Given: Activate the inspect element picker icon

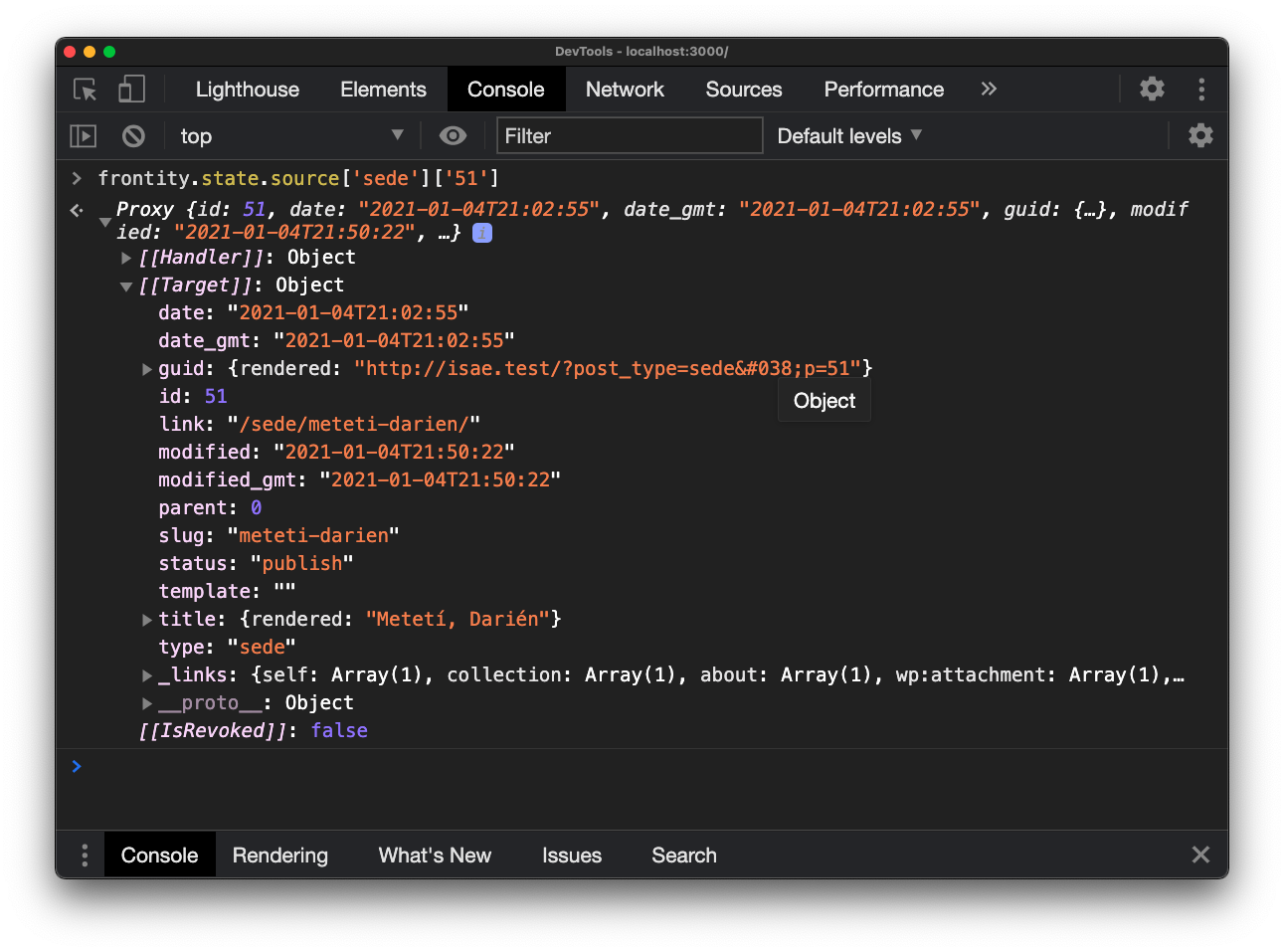Looking at the screenshot, I should click(86, 90).
